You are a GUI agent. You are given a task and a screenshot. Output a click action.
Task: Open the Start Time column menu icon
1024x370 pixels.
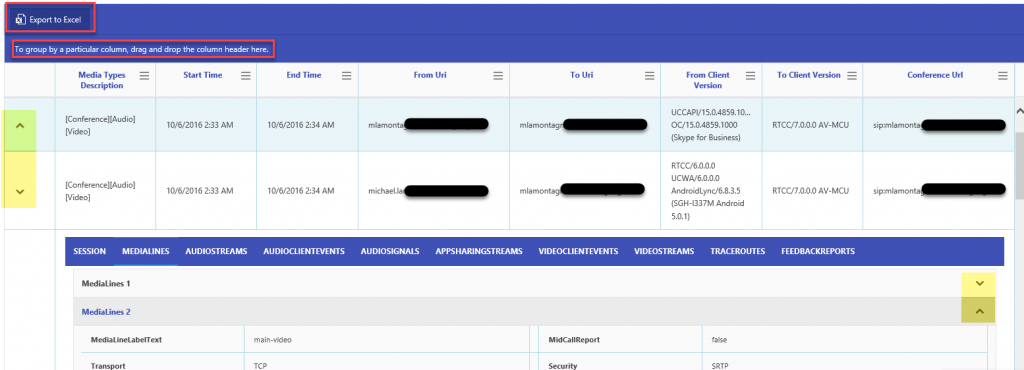(246, 76)
